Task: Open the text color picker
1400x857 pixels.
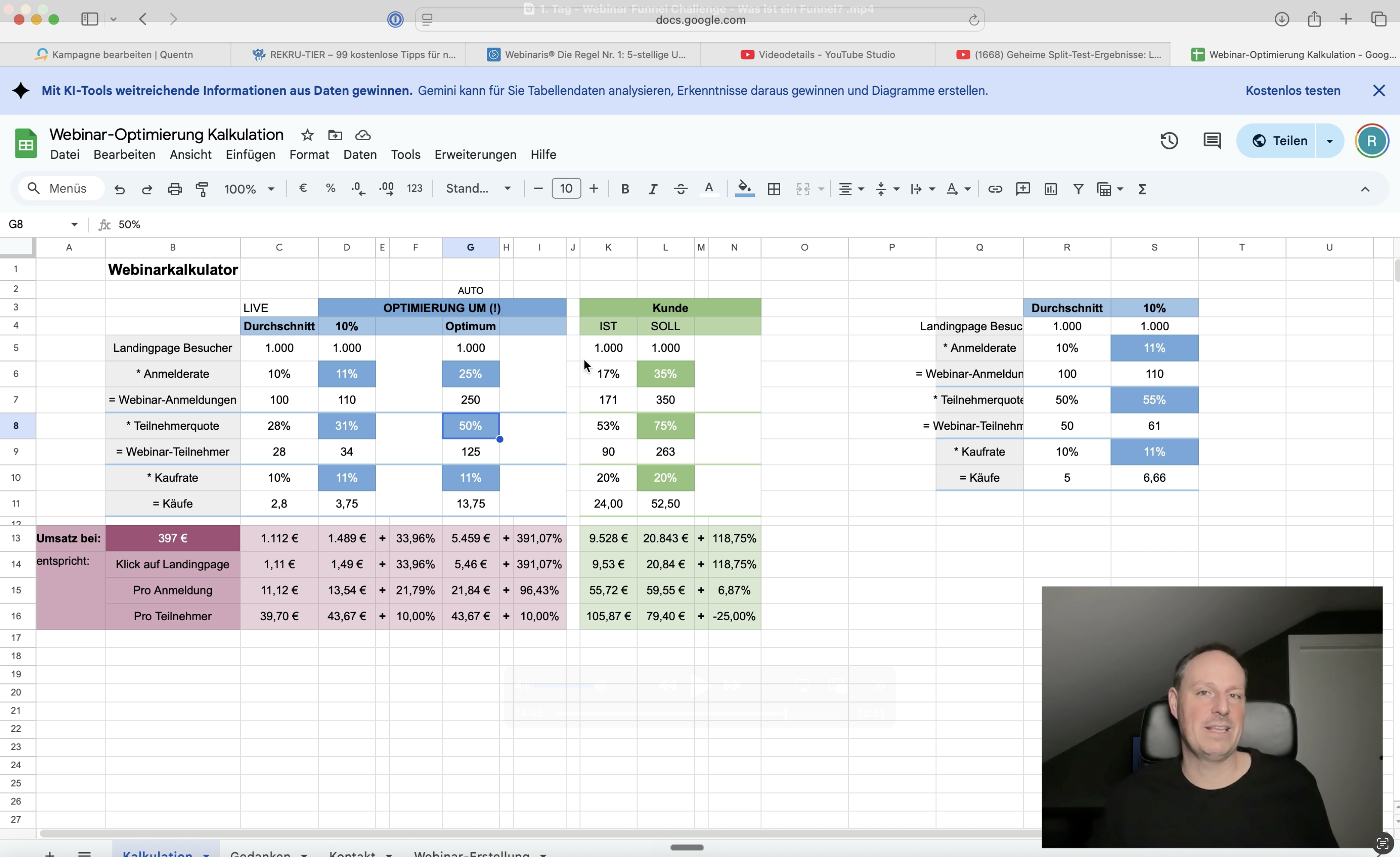Action: coord(709,189)
